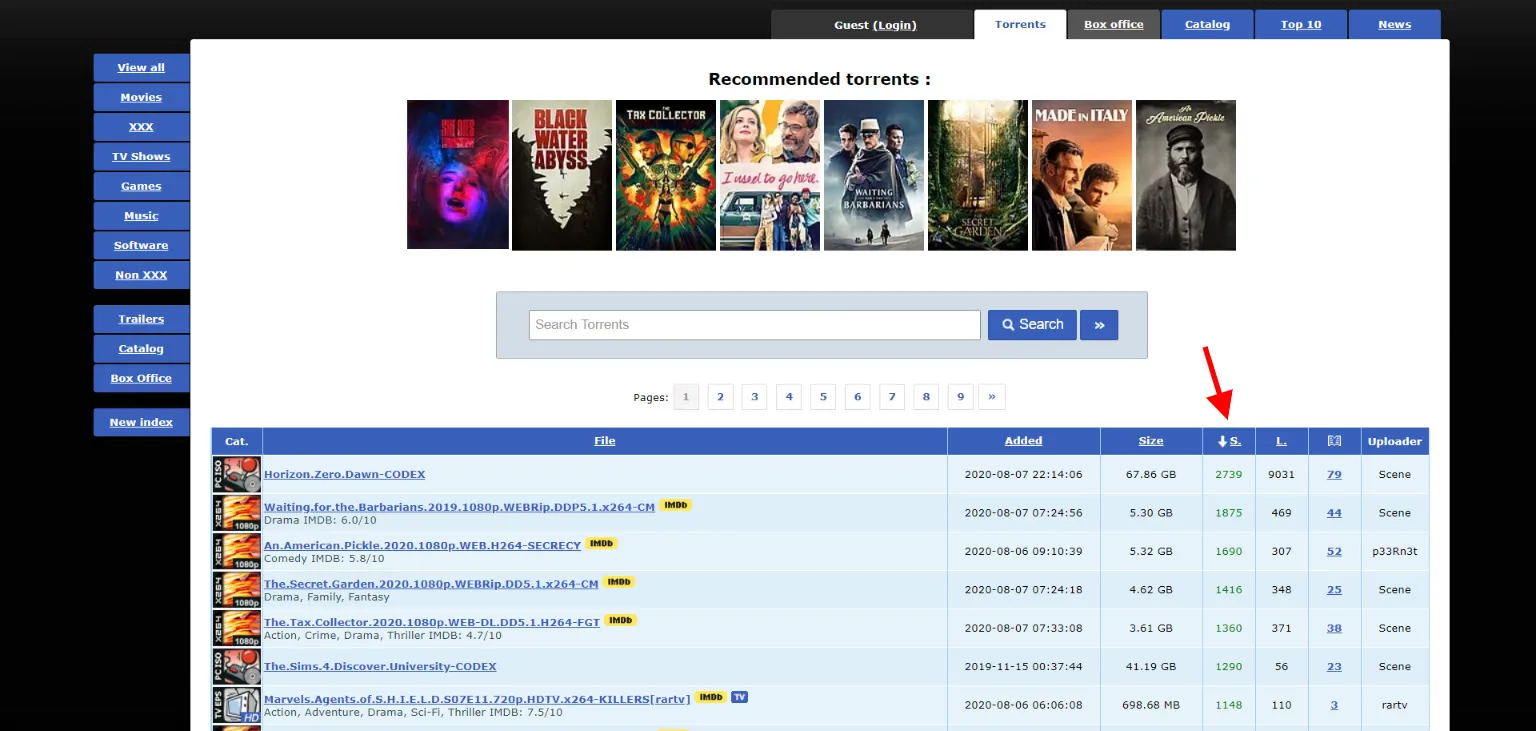Click PC ISO icon beside The.Sims.4.Discover.University
This screenshot has height=731, width=1536.
[x=237, y=667]
